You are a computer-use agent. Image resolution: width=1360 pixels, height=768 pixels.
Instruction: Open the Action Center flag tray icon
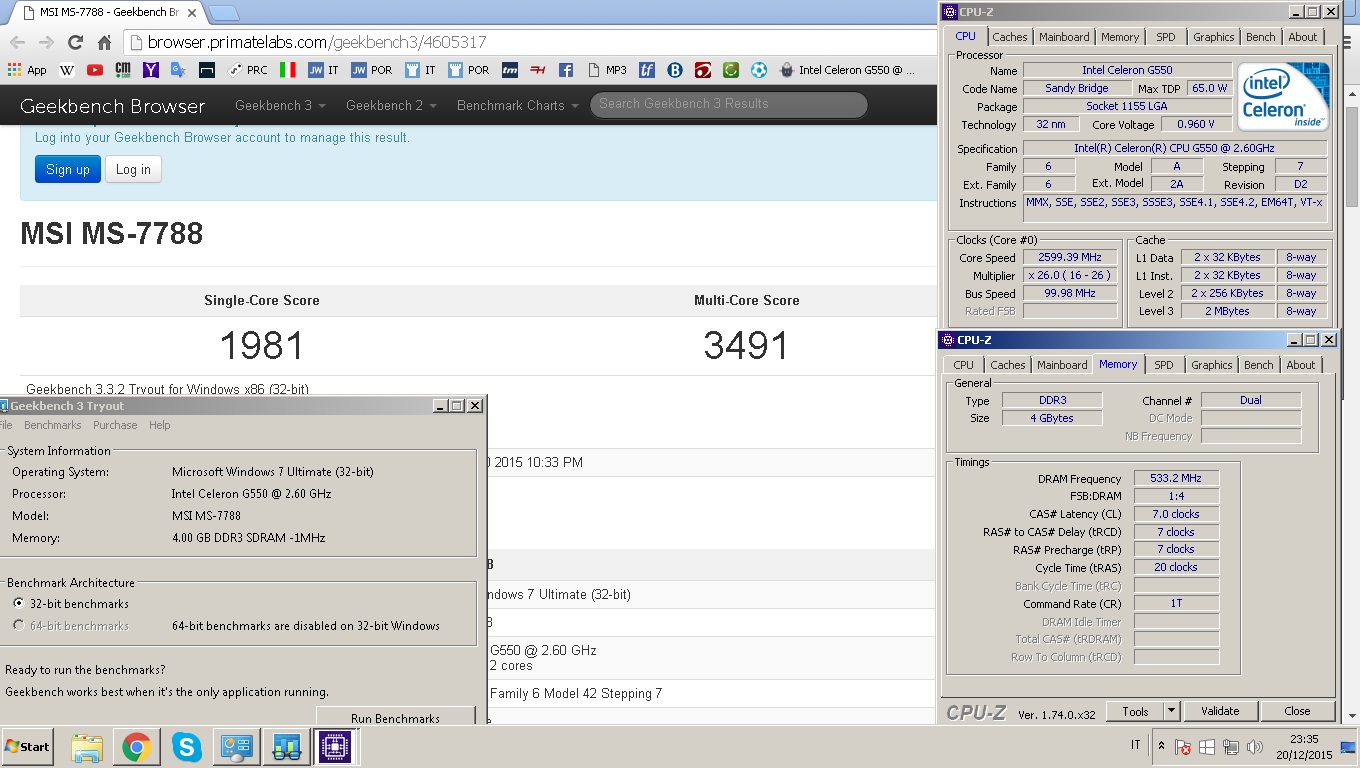(x=1184, y=747)
